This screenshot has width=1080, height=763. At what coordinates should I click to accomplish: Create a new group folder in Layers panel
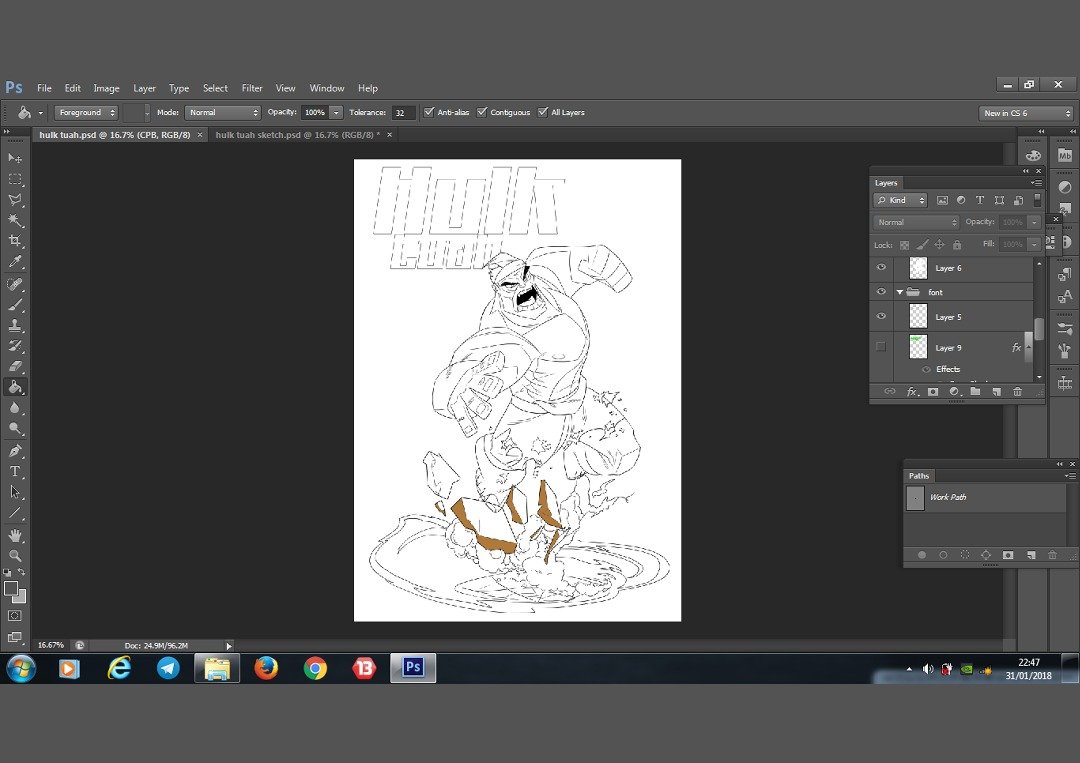pyautogui.click(x=975, y=392)
